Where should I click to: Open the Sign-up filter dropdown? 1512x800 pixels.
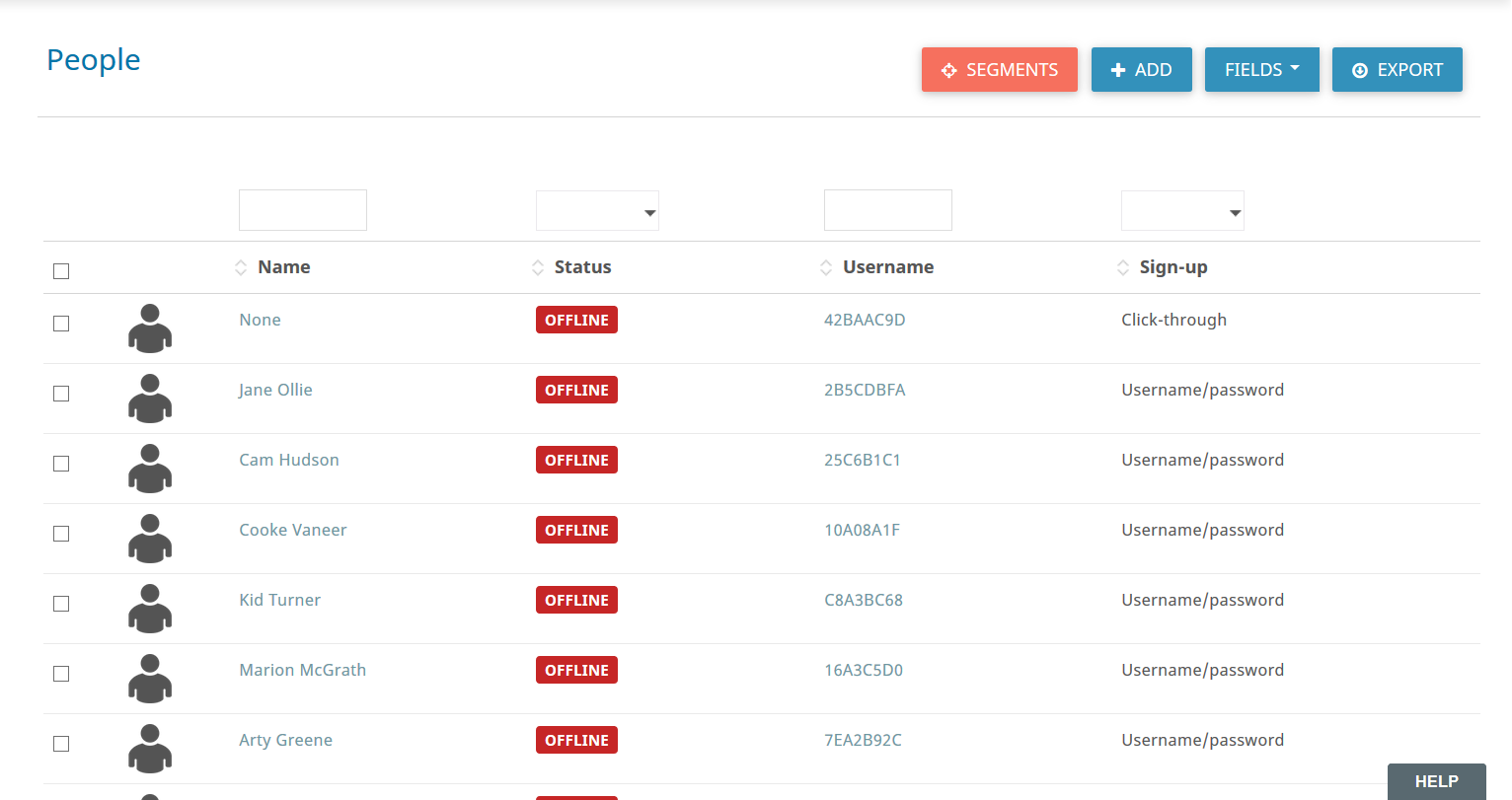1182,211
